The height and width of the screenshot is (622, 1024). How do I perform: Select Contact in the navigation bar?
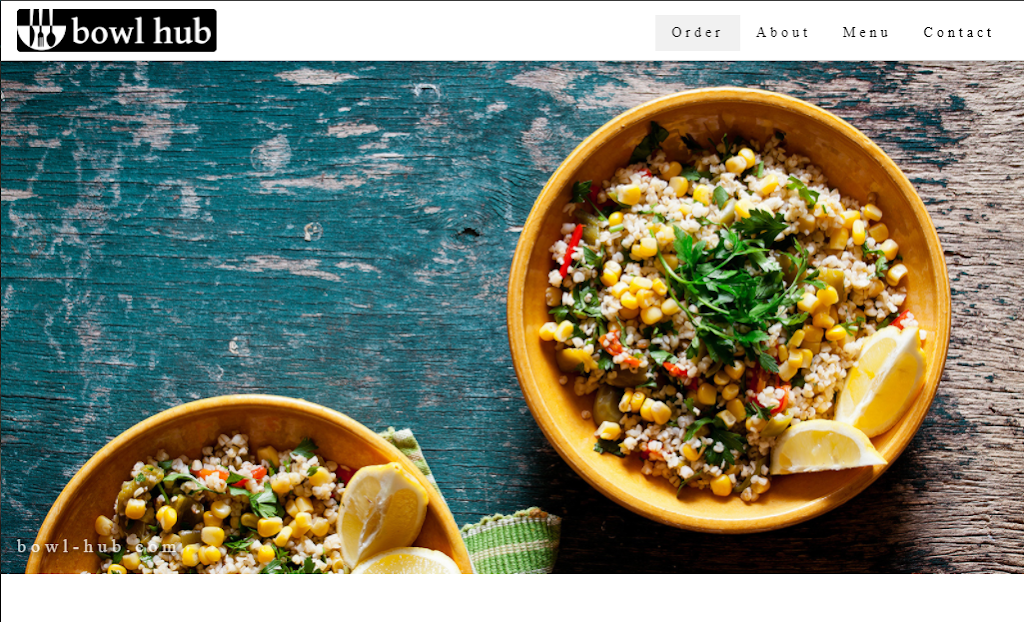point(958,33)
